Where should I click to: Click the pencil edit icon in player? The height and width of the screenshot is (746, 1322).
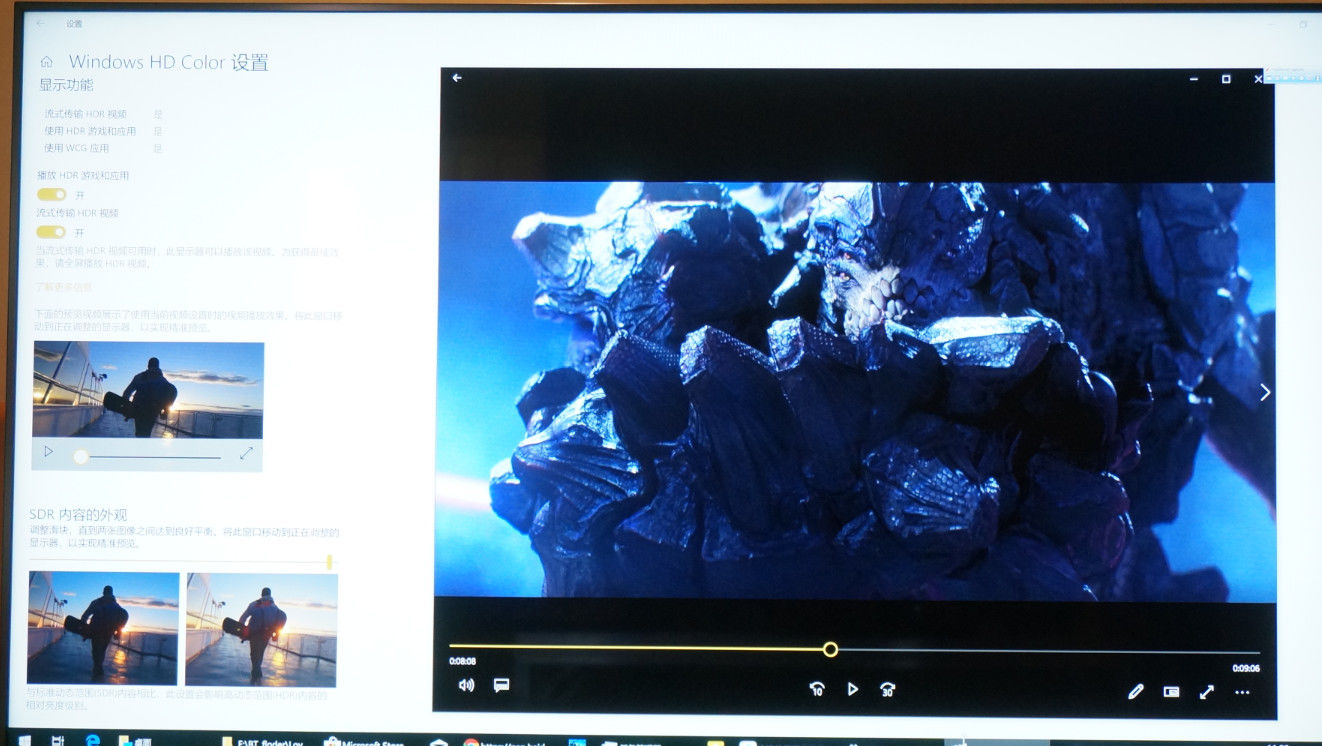coord(1136,691)
